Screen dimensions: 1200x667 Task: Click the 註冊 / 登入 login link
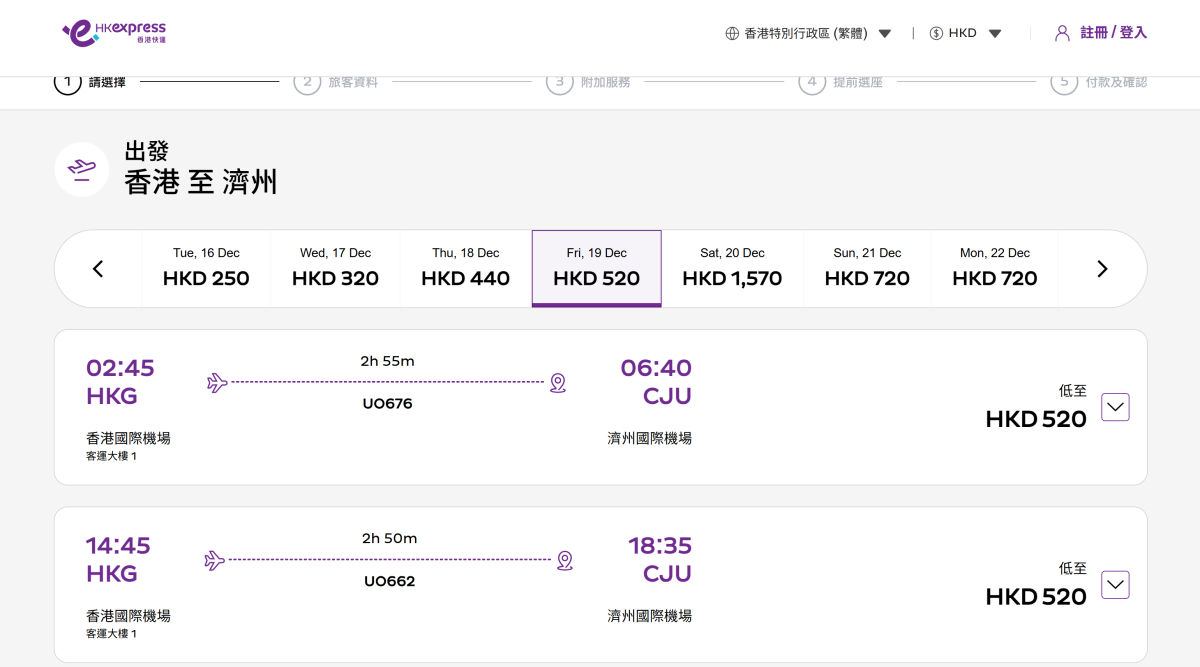1113,33
